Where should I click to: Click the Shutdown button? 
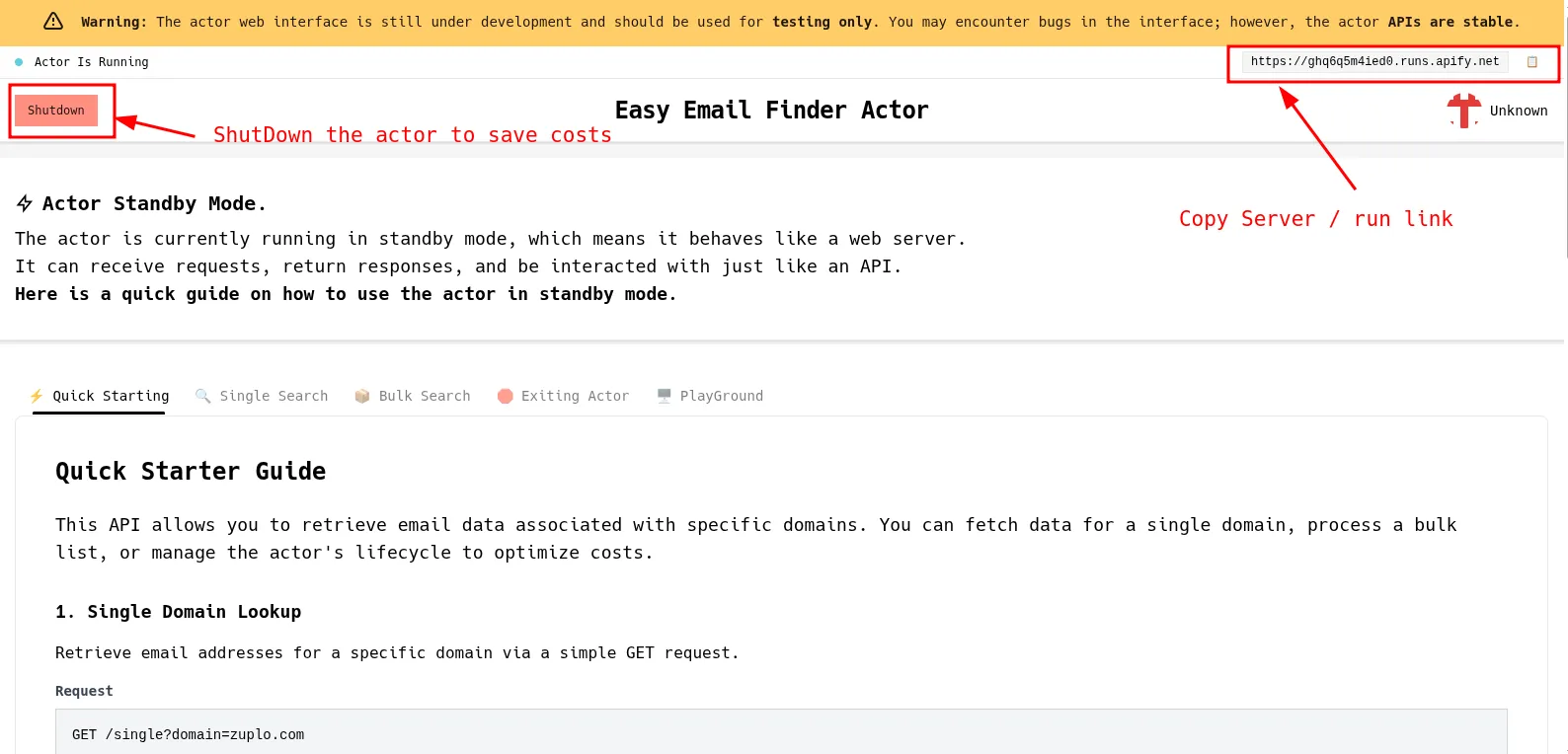tap(56, 111)
